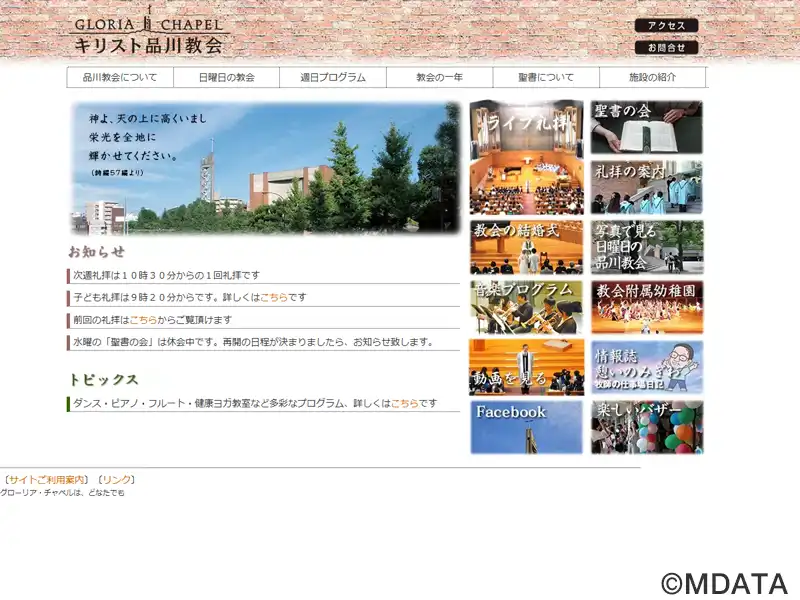The height and width of the screenshot is (600, 800).
Task: Open the 施設の紹介 navigation tab
Action: coord(651,75)
